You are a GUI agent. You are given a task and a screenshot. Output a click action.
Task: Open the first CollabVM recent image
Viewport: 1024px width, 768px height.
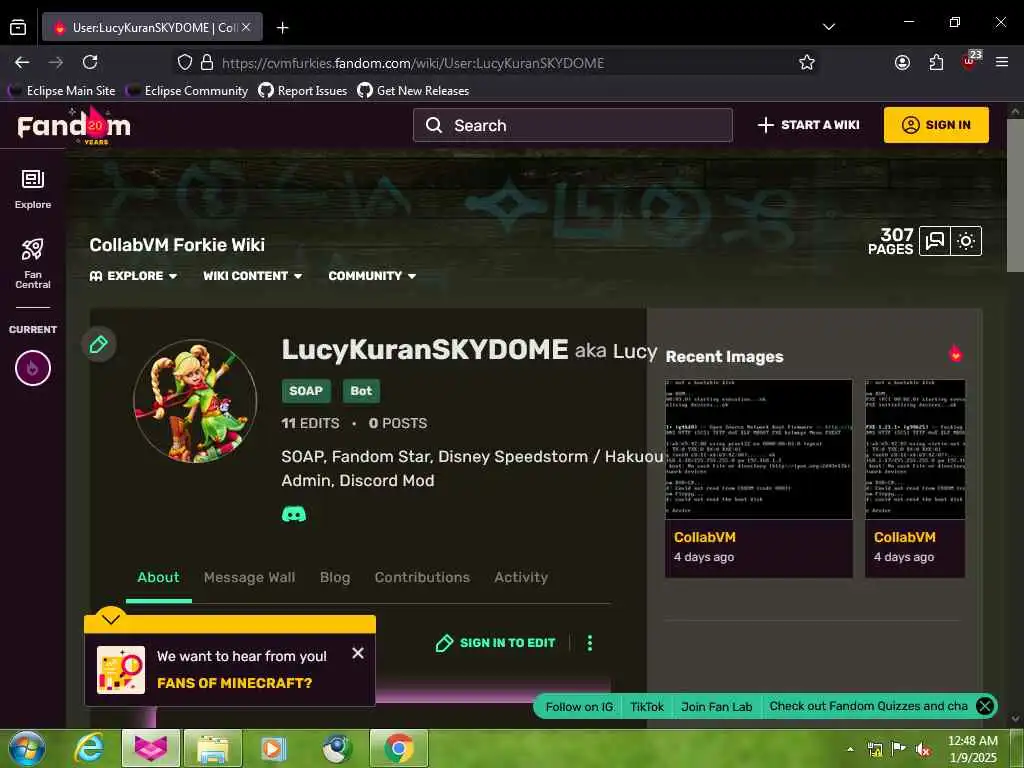point(759,478)
